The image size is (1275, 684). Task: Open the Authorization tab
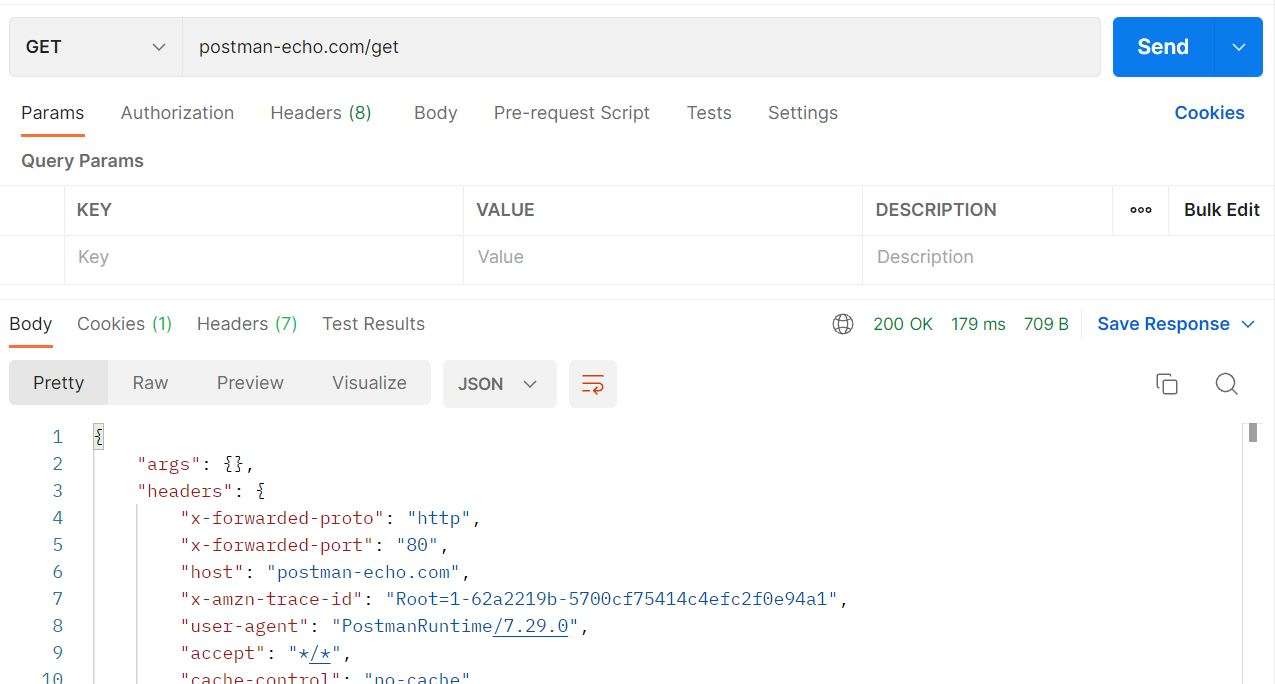(x=177, y=112)
